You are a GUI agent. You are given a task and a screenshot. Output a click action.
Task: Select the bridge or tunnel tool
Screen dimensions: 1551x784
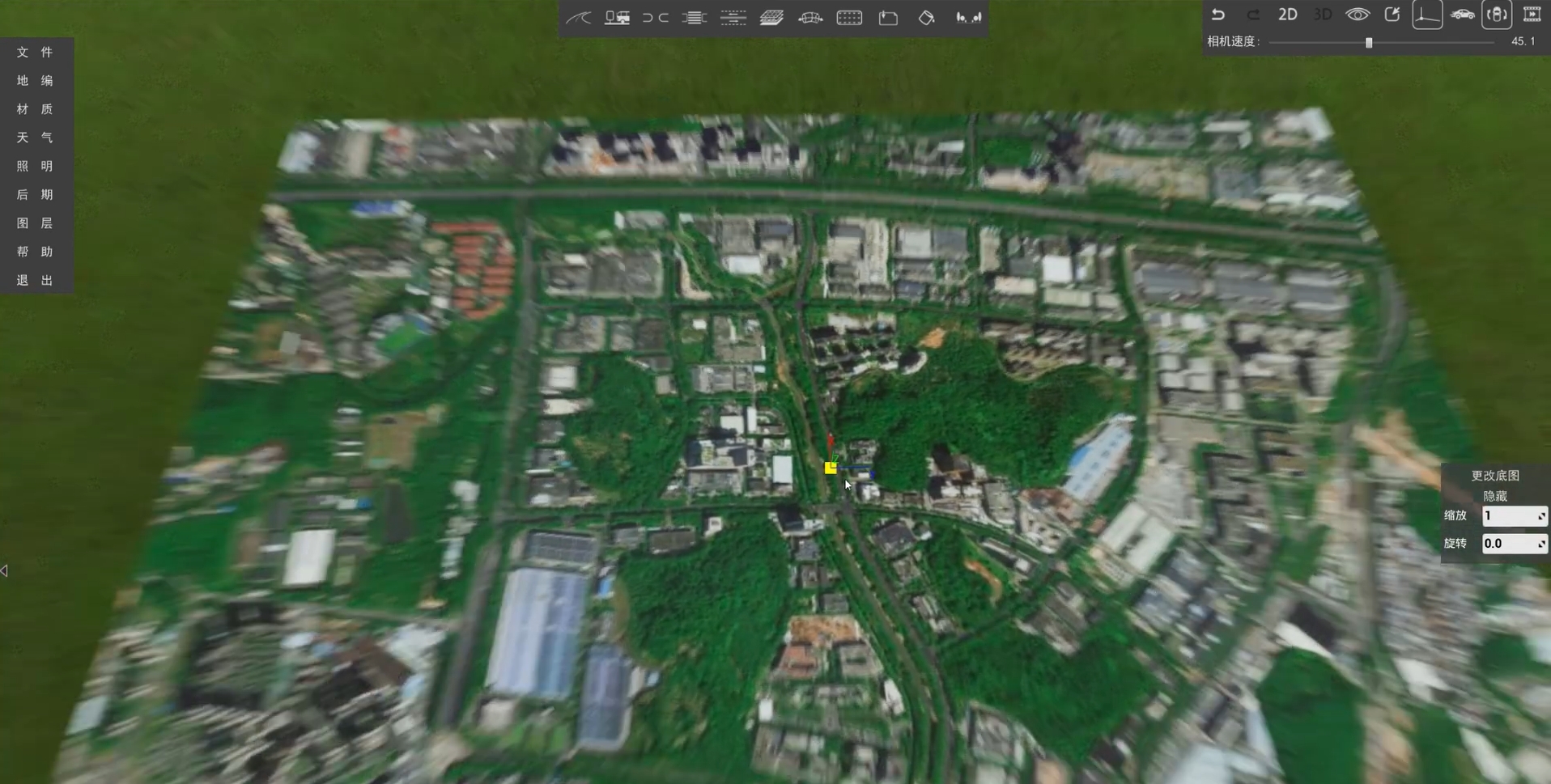[810, 17]
